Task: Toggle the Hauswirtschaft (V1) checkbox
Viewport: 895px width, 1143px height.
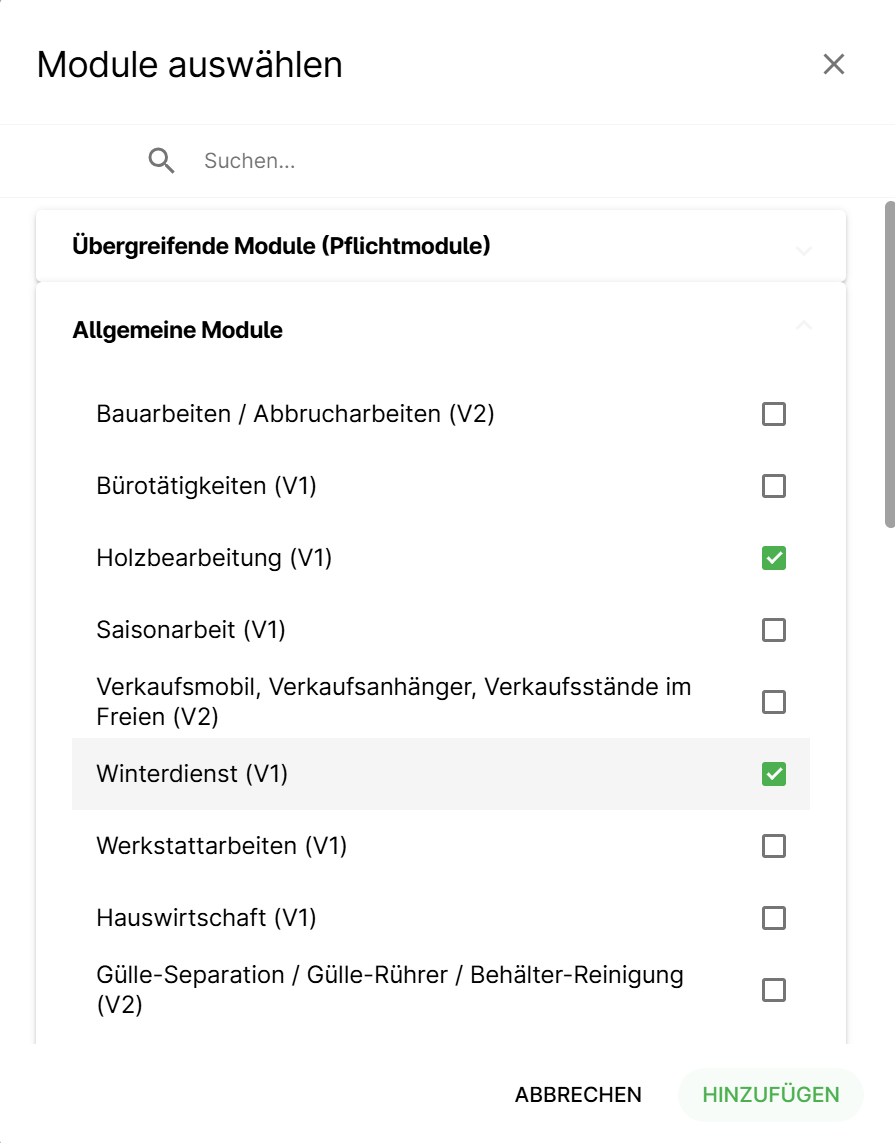Action: [x=774, y=918]
